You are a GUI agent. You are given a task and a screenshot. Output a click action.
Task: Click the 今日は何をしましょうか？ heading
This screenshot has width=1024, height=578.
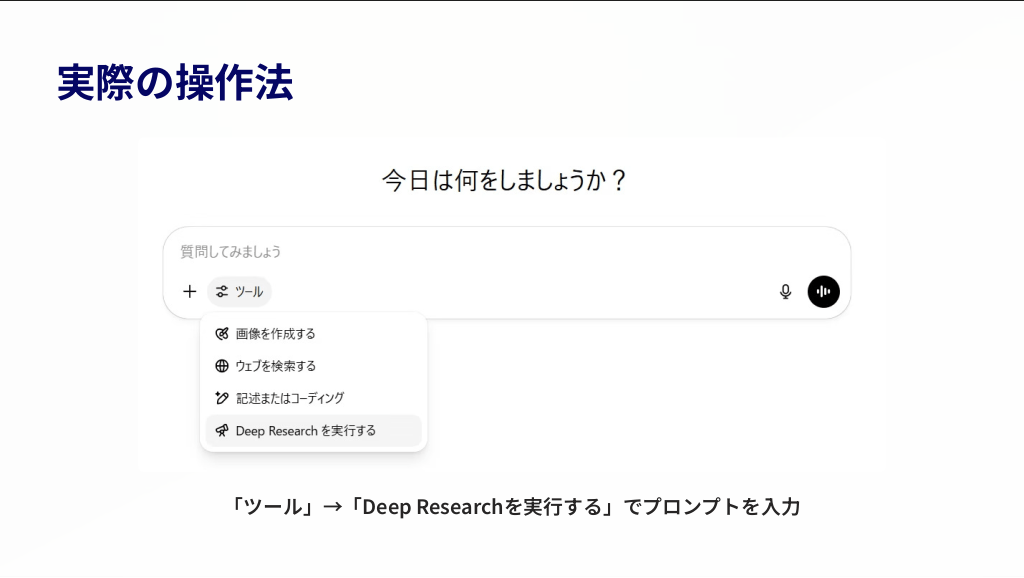505,181
